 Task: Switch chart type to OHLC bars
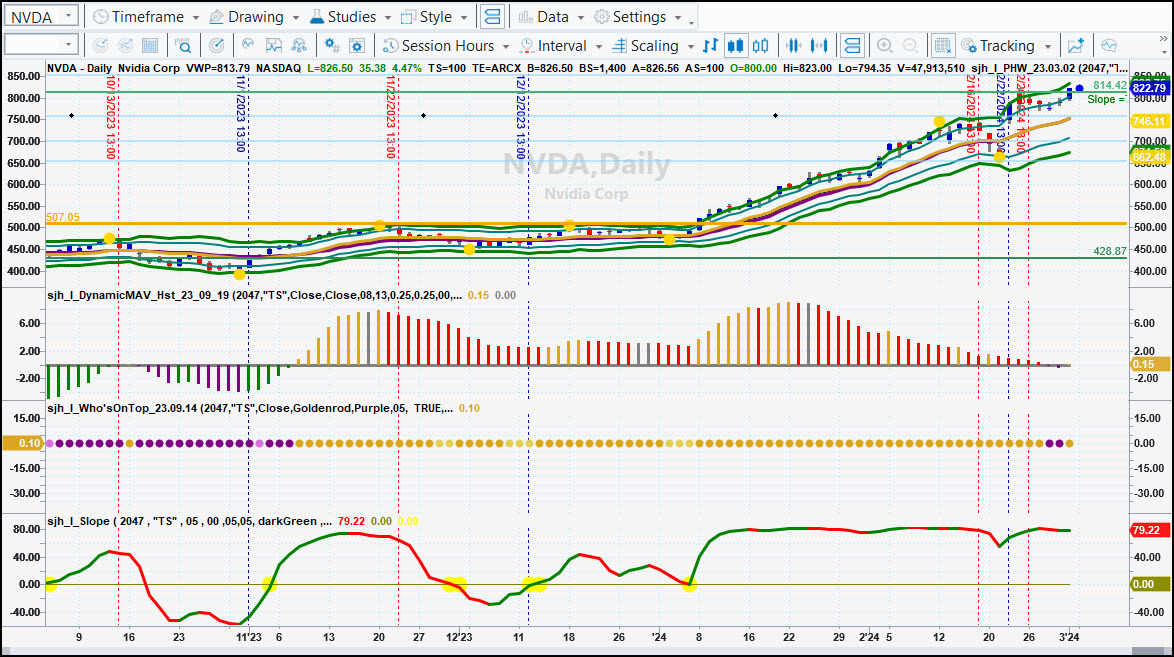[x=711, y=46]
